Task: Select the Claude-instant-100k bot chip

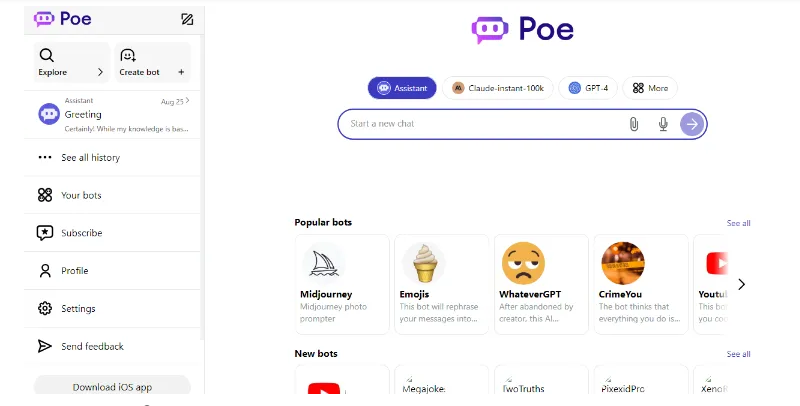Action: point(497,88)
